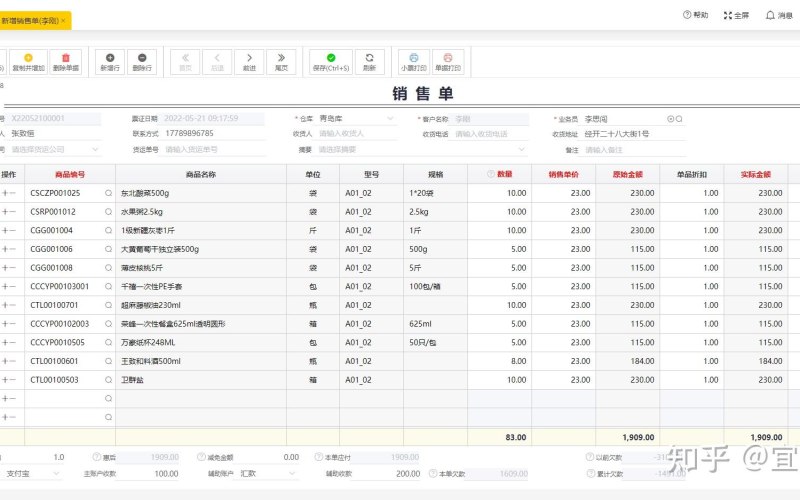The image size is (800, 500).
Task: Remove a row with the 删除行 button
Action: pyautogui.click(x=142, y=62)
